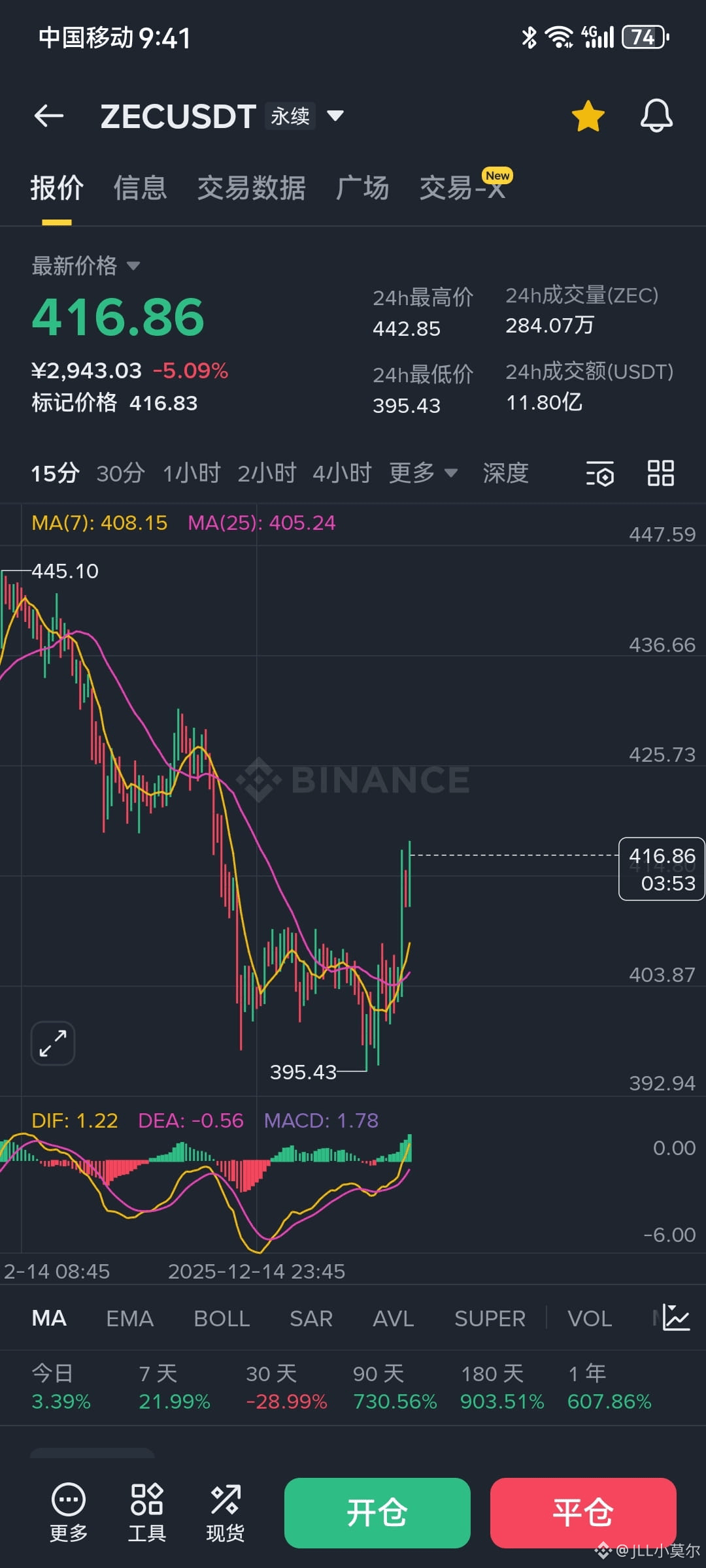The height and width of the screenshot is (1568, 706).
Task: Open the 广场 tab
Action: (363, 188)
